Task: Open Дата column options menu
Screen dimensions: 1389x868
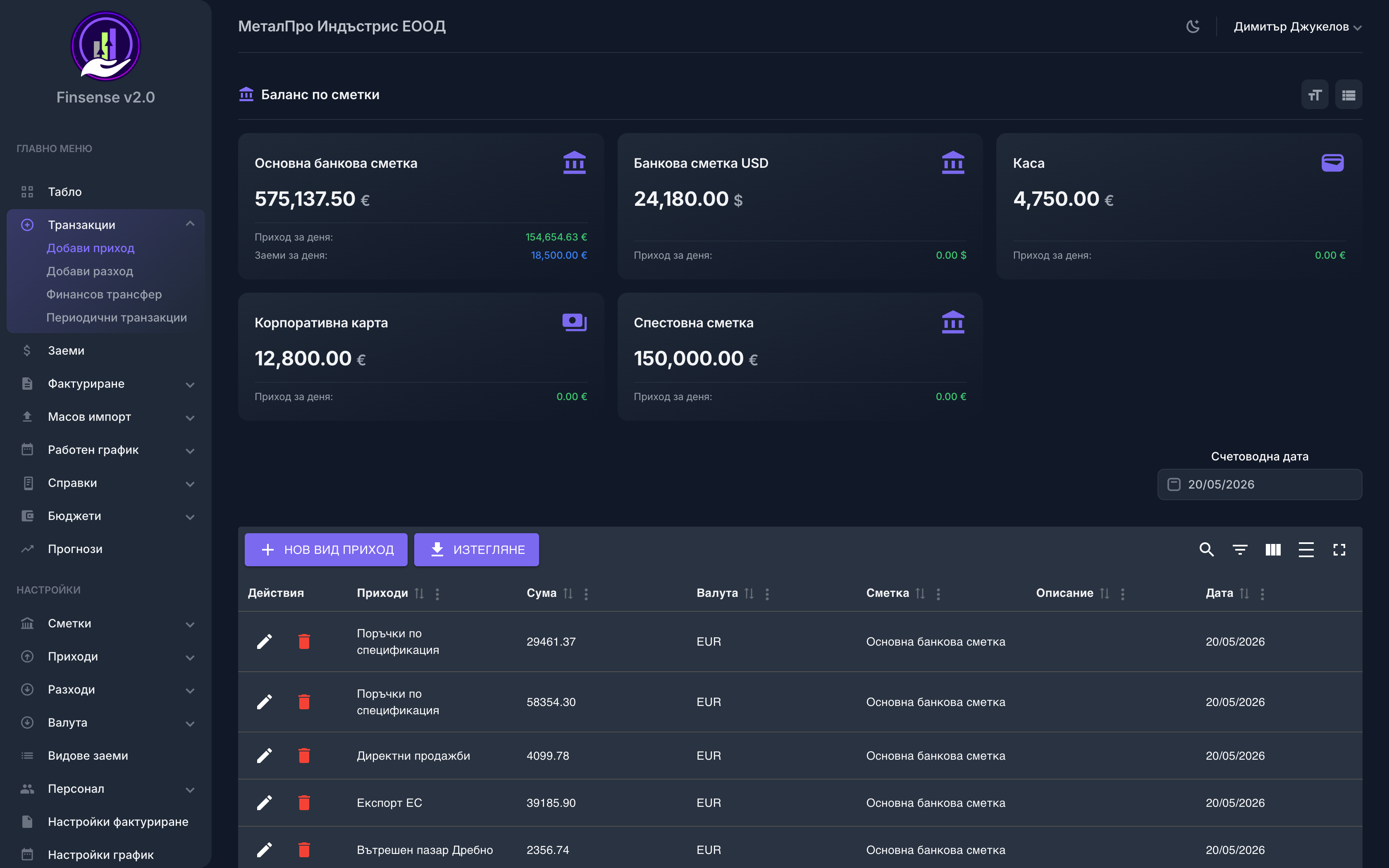Action: click(1262, 594)
